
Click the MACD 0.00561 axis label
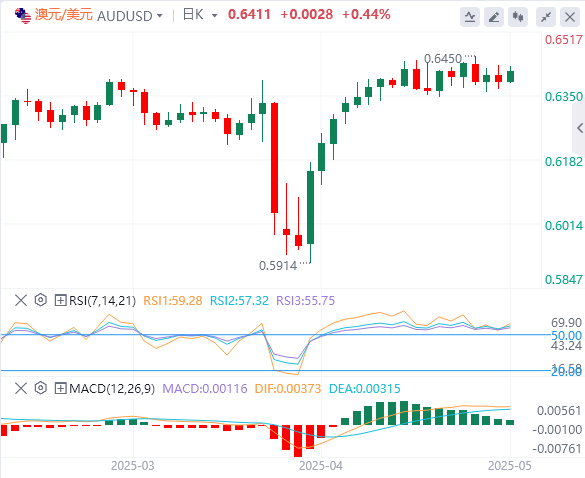pyautogui.click(x=559, y=411)
